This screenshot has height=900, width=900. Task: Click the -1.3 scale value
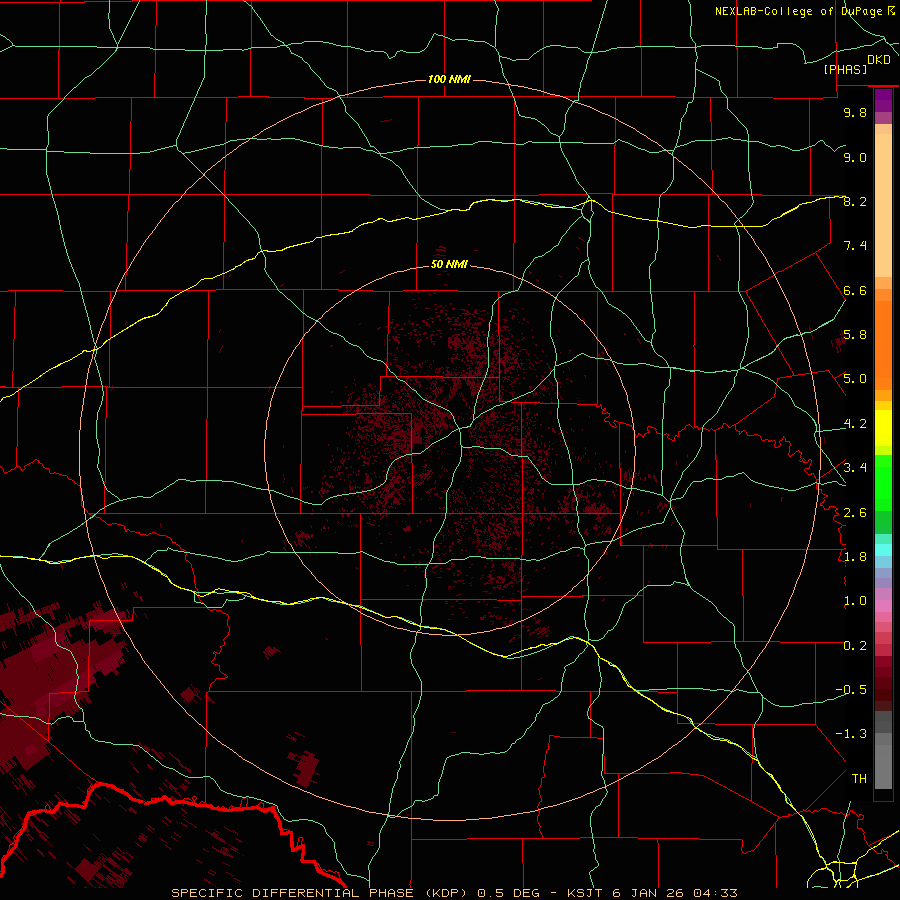tap(851, 734)
